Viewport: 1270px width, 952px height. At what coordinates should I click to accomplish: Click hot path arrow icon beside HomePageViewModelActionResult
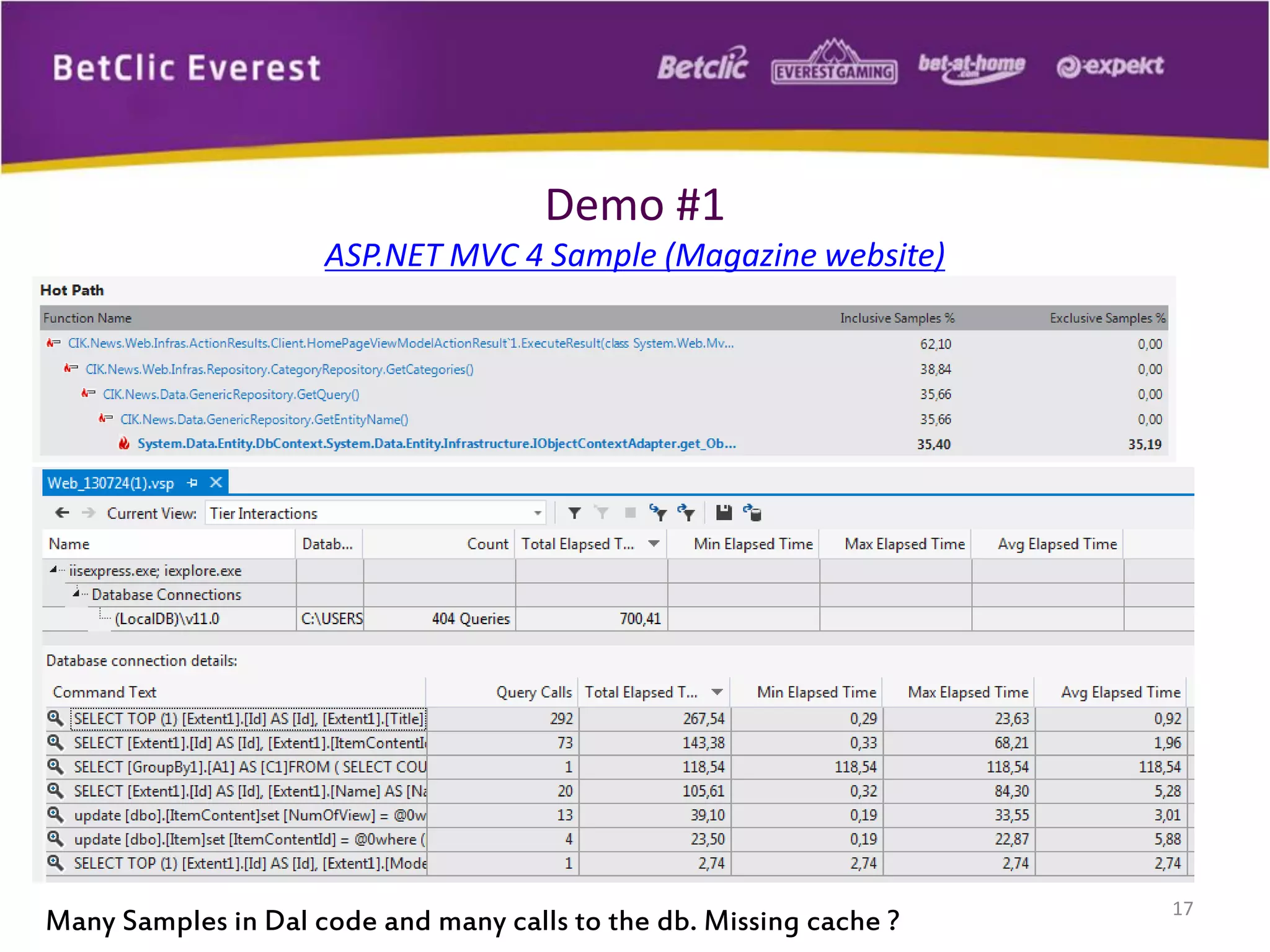[54, 343]
